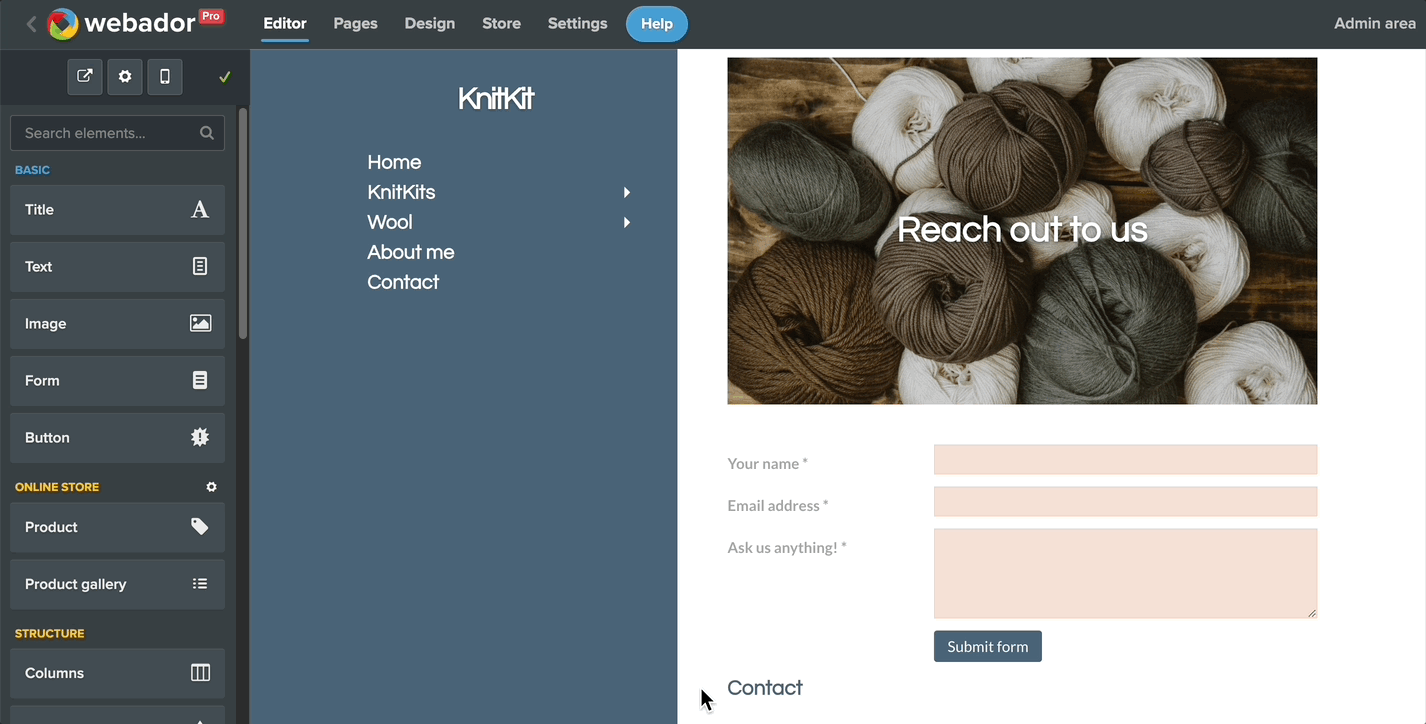Image resolution: width=1426 pixels, height=724 pixels.
Task: Choose the Columns structure element
Action: pos(117,673)
